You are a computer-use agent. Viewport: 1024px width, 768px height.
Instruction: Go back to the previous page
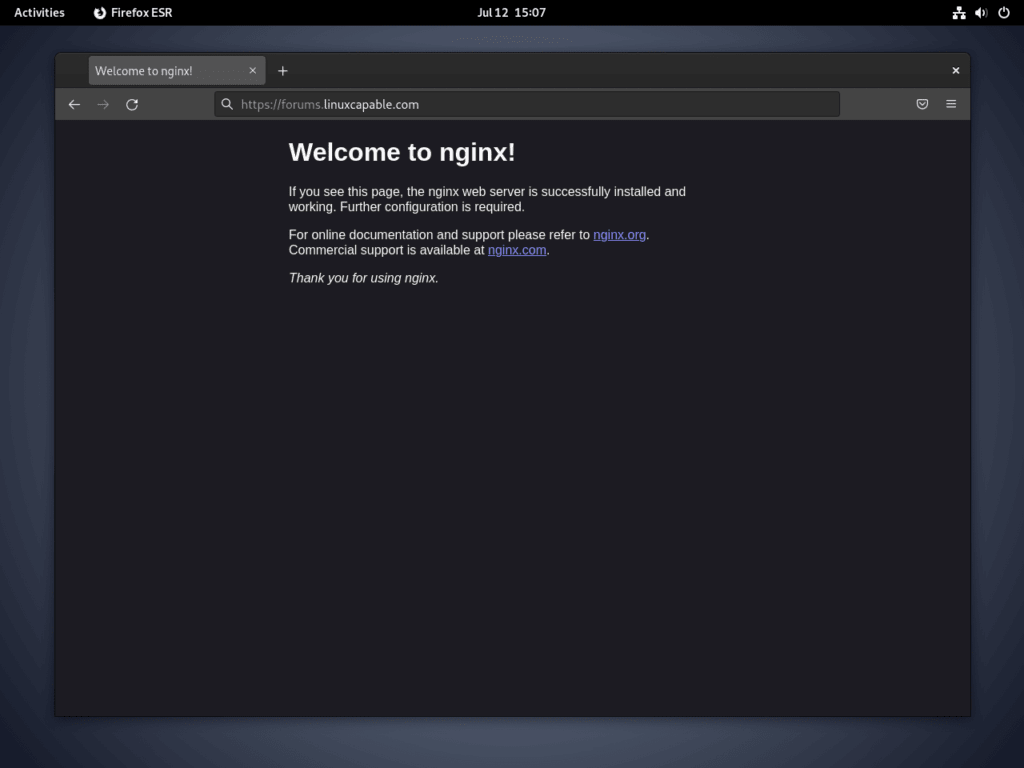74,103
